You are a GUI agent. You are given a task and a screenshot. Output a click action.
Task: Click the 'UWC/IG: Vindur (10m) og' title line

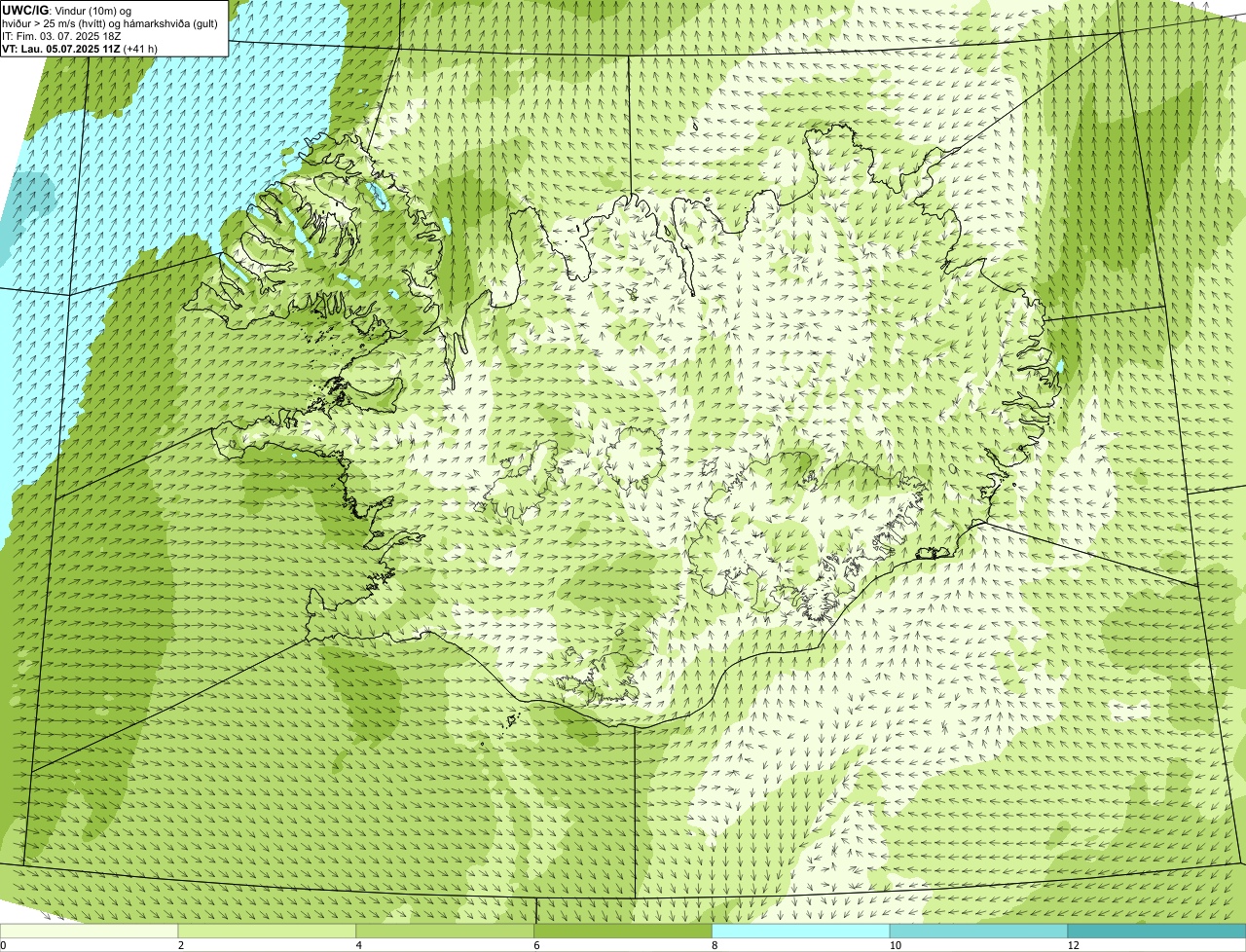(x=67, y=10)
